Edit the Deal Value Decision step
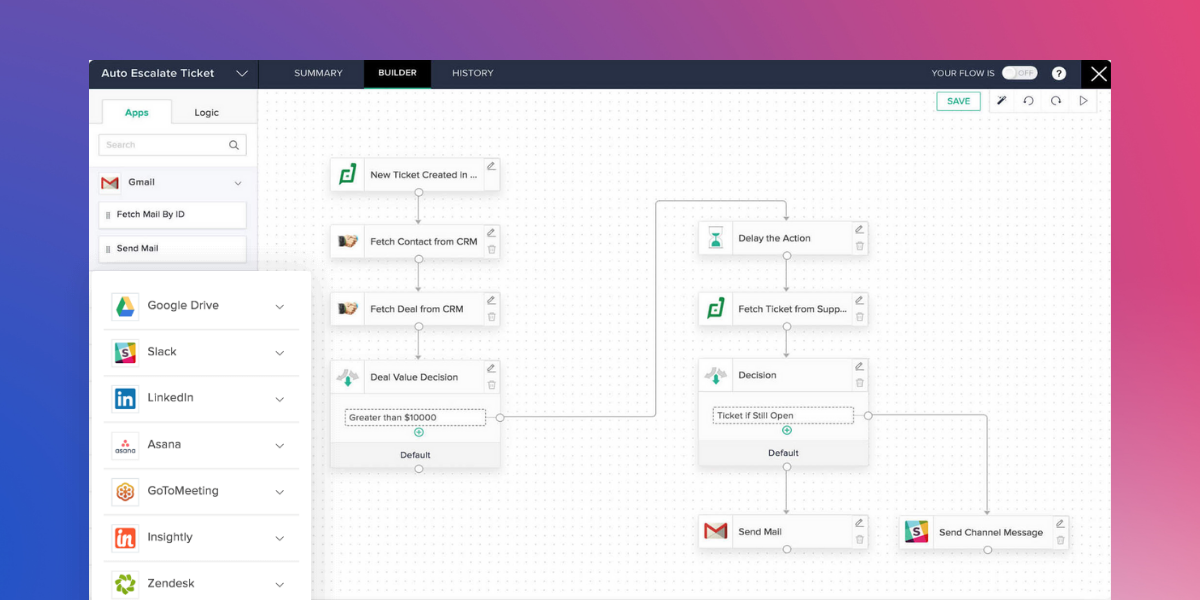Image resolution: width=1200 pixels, height=600 pixels. tap(491, 368)
